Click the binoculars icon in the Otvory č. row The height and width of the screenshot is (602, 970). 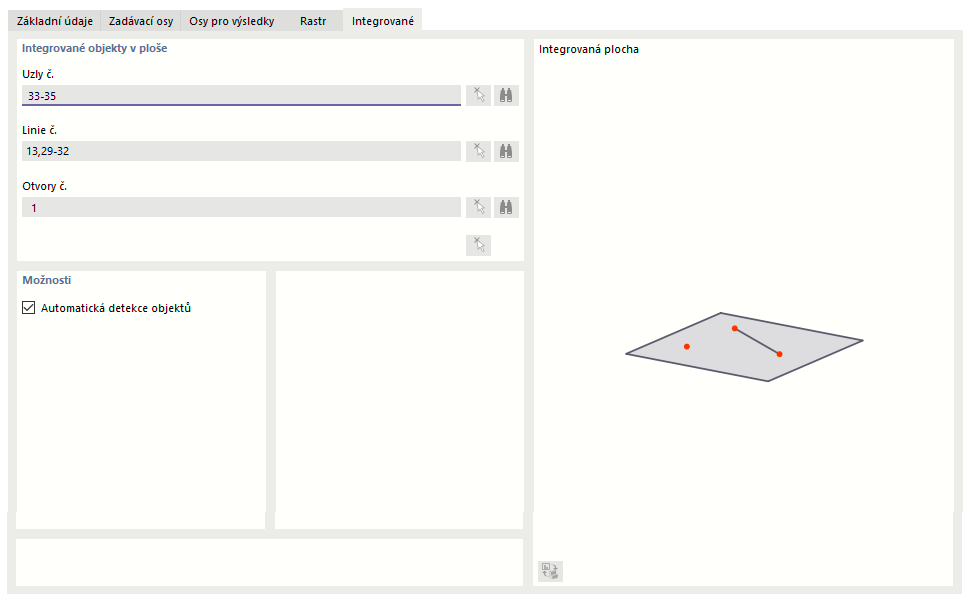click(x=507, y=208)
